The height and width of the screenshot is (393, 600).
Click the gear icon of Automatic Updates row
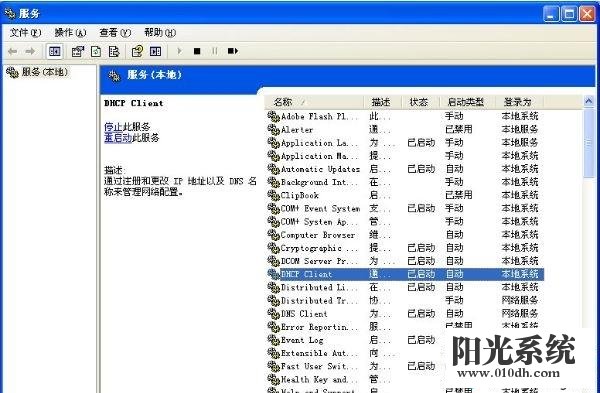point(273,169)
